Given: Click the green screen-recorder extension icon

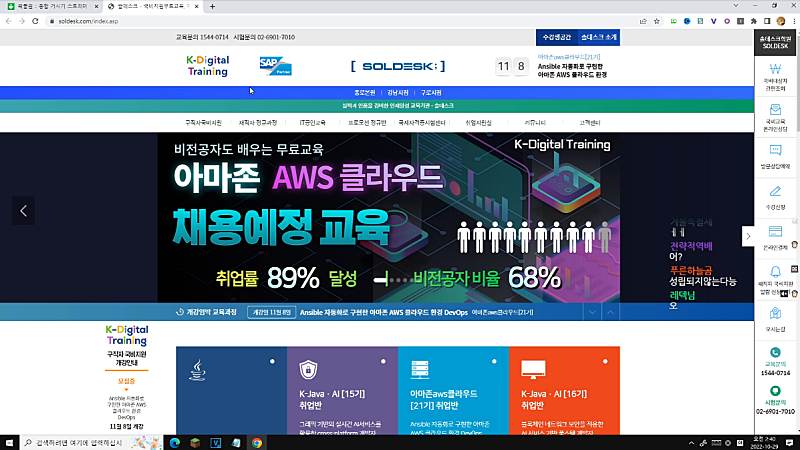Looking at the screenshot, I should tap(673, 21).
